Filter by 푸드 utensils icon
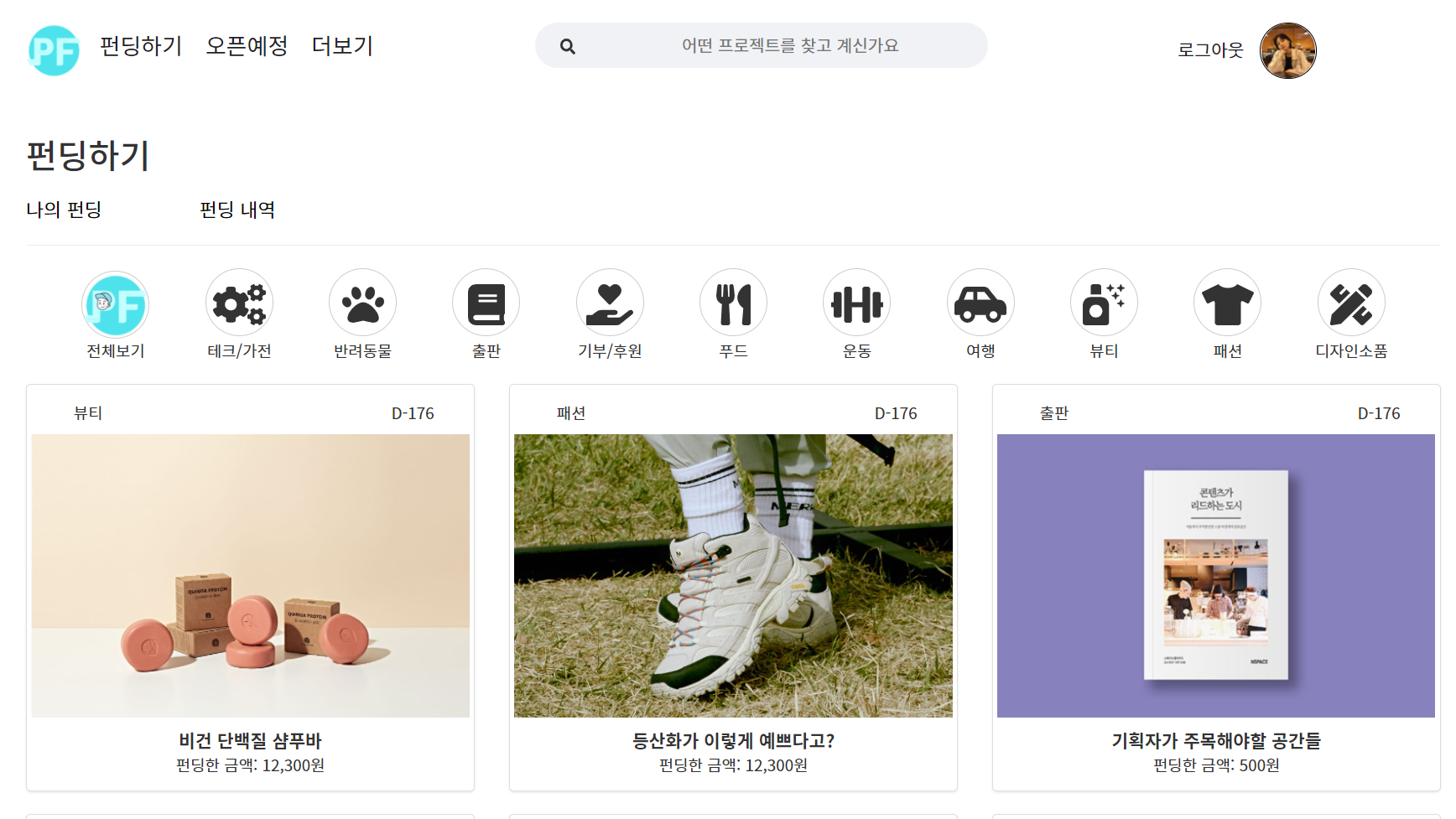 [733, 303]
